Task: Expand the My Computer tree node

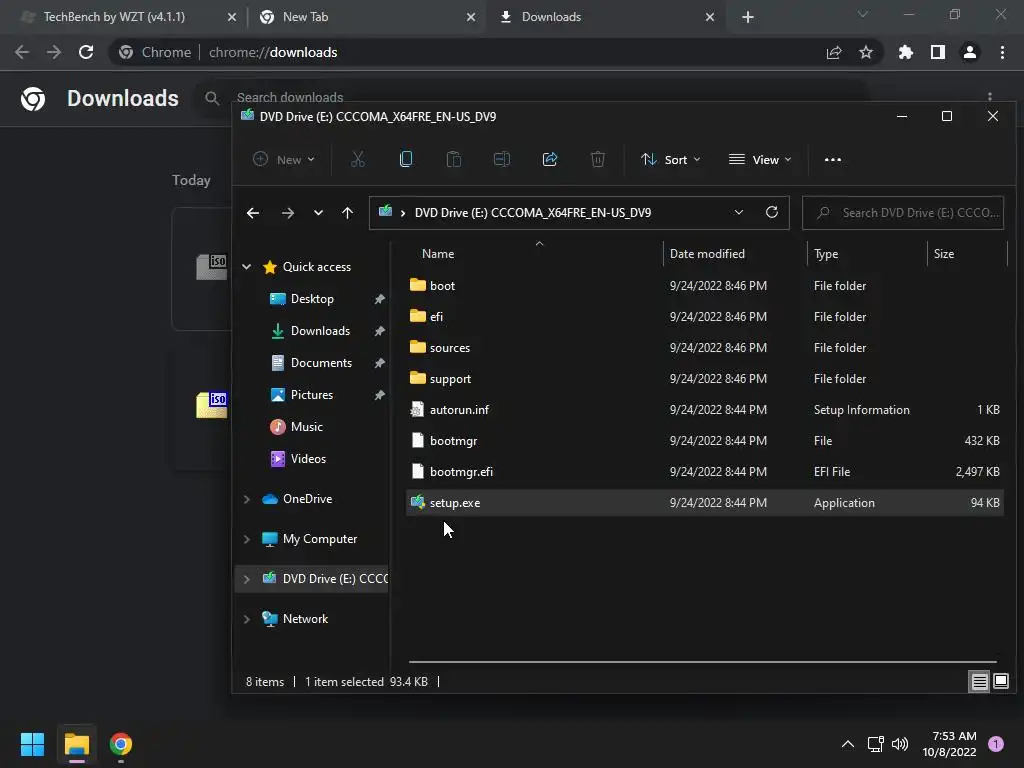Action: tap(247, 539)
